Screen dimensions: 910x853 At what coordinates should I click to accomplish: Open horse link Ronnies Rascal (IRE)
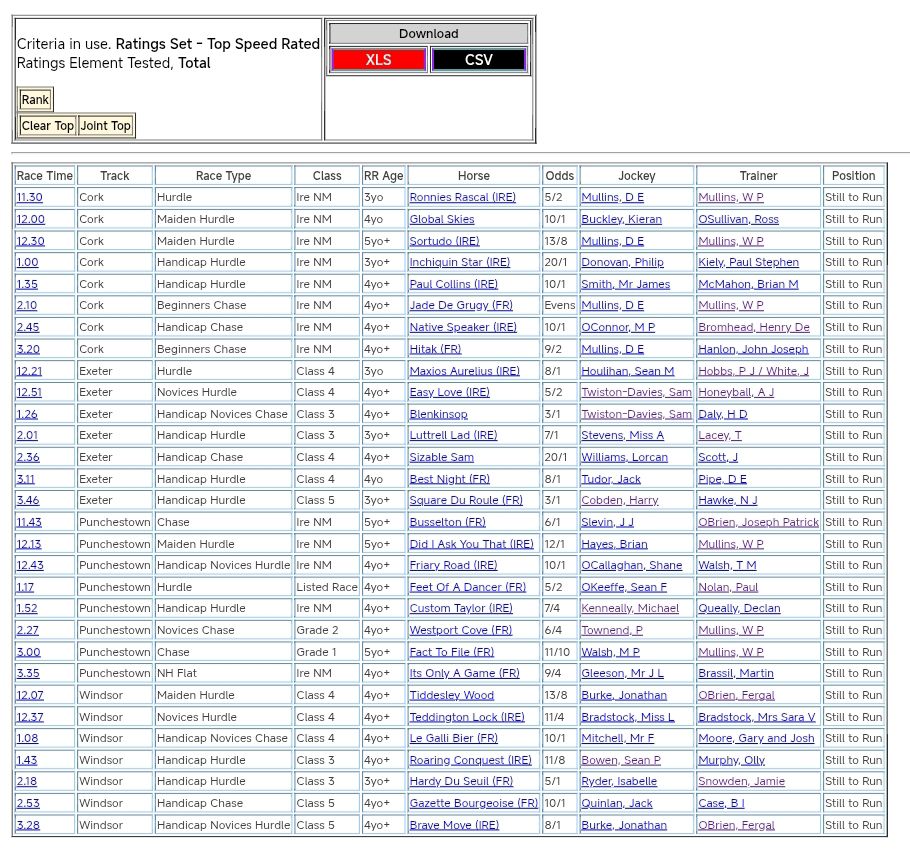[462, 198]
